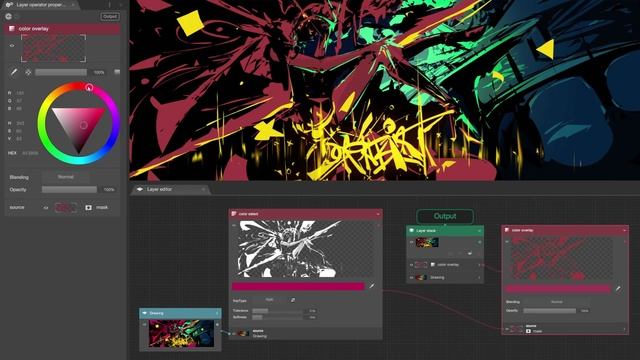
Task: Toggle eye on Drawing node thumbnail
Action: point(144,324)
